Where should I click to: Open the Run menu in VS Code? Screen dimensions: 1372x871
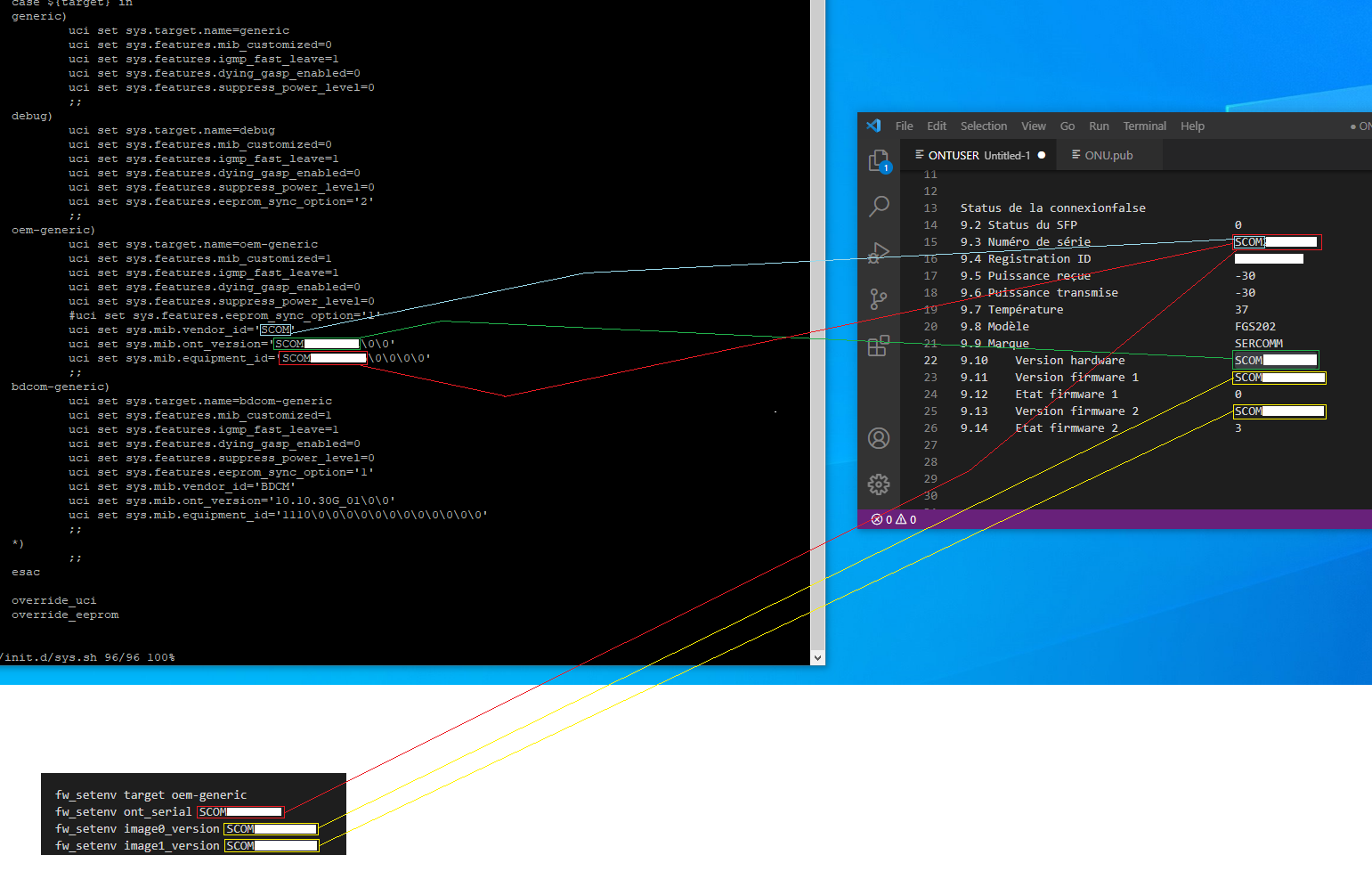1099,126
